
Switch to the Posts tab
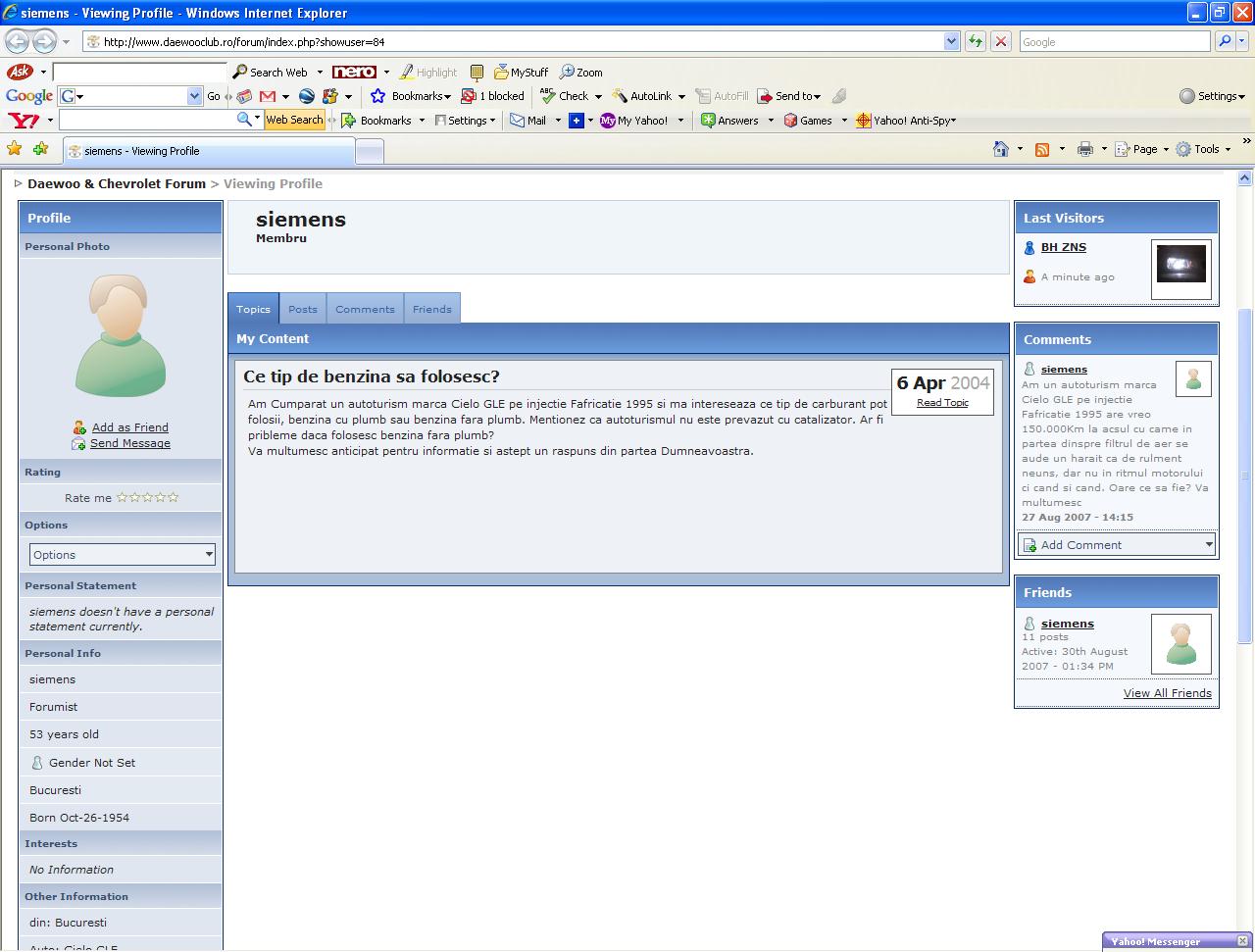[x=303, y=309]
